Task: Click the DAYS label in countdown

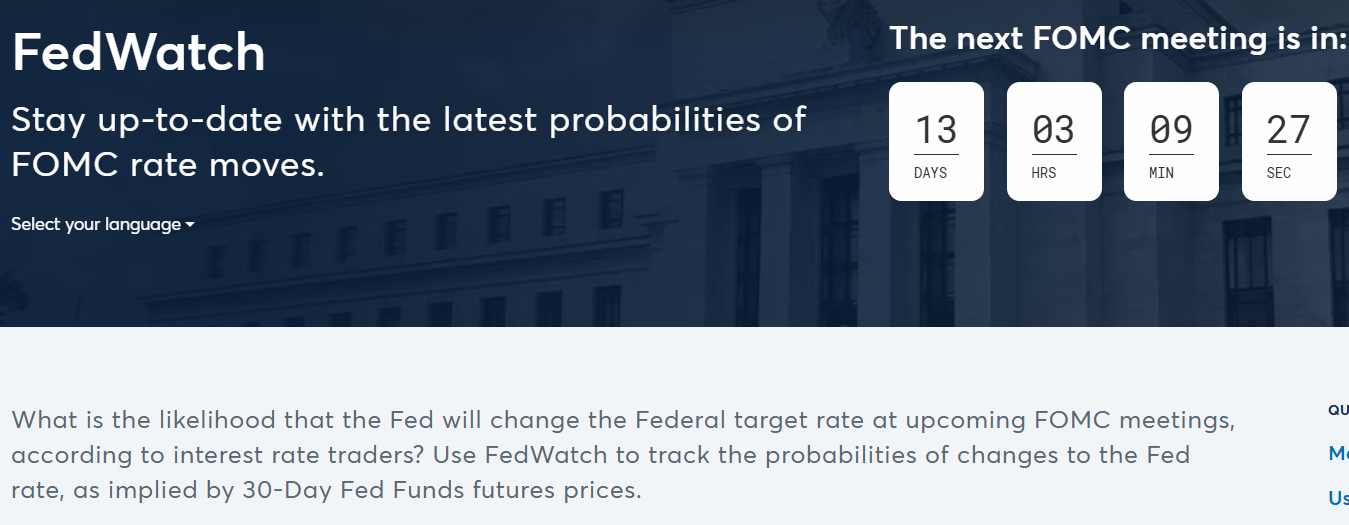Action: (930, 173)
